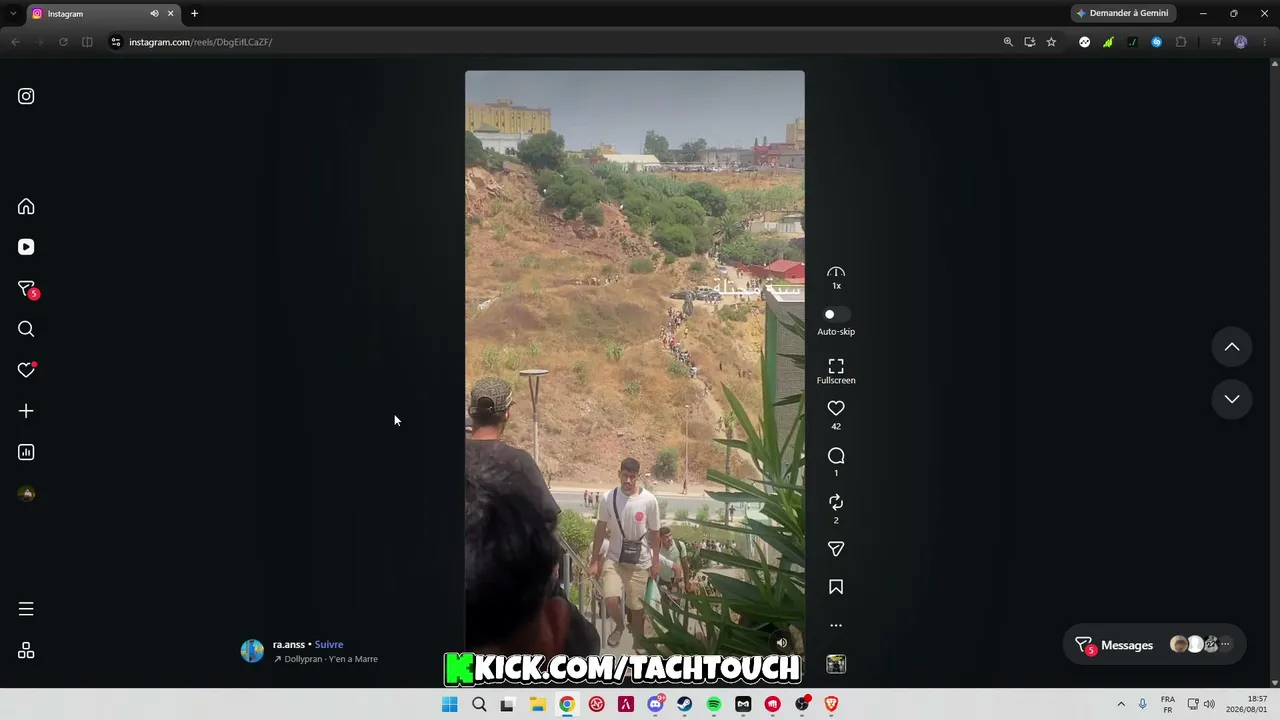Open the reel's comments
This screenshot has height=720, width=1280.
836,456
